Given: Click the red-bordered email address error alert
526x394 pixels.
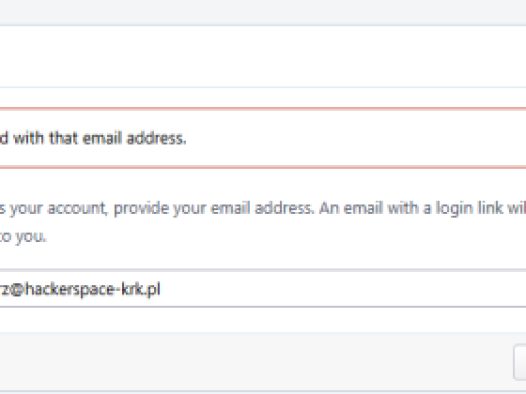Looking at the screenshot, I should [x=263, y=138].
